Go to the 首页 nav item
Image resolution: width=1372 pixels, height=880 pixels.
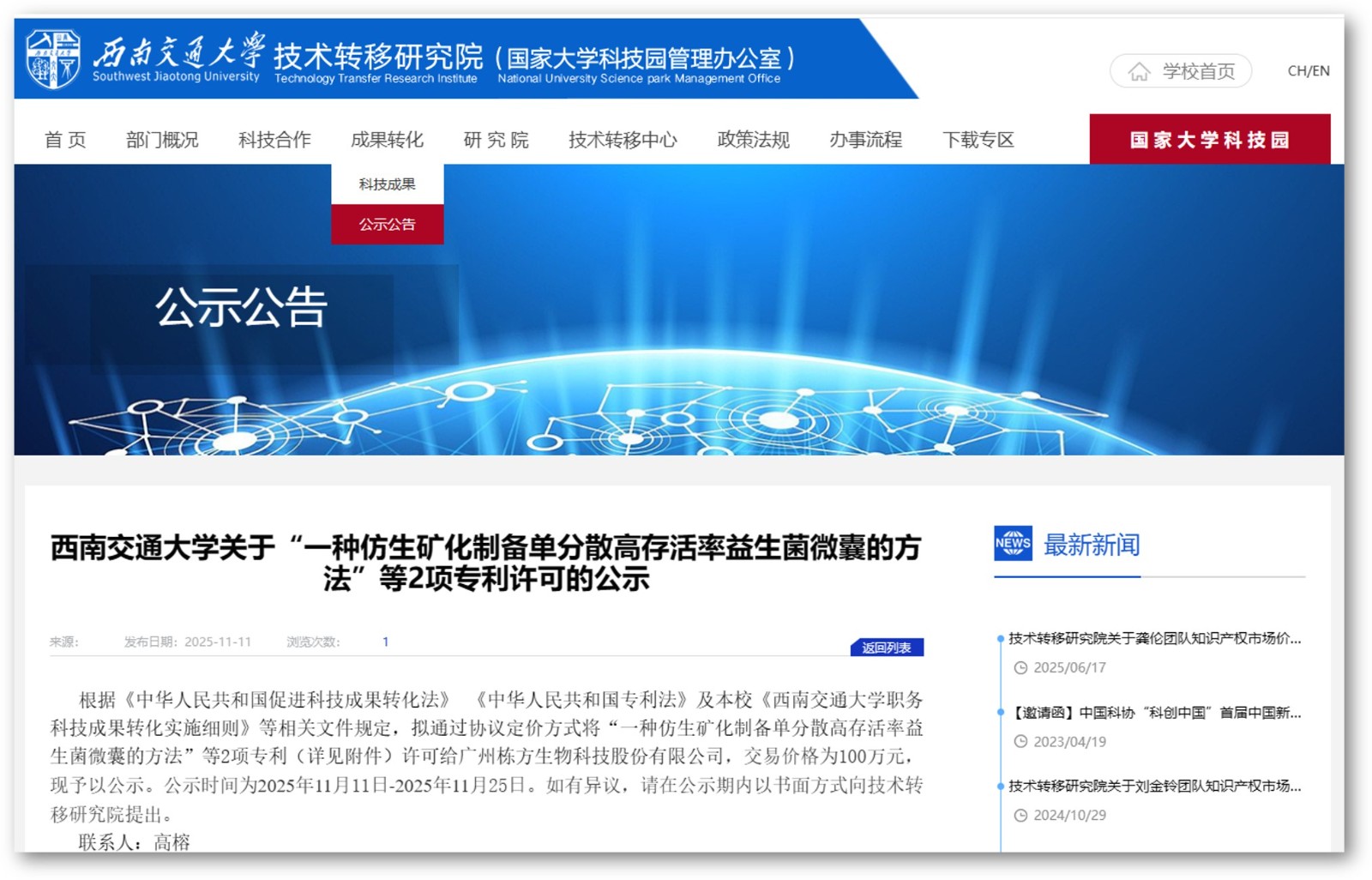[65, 140]
